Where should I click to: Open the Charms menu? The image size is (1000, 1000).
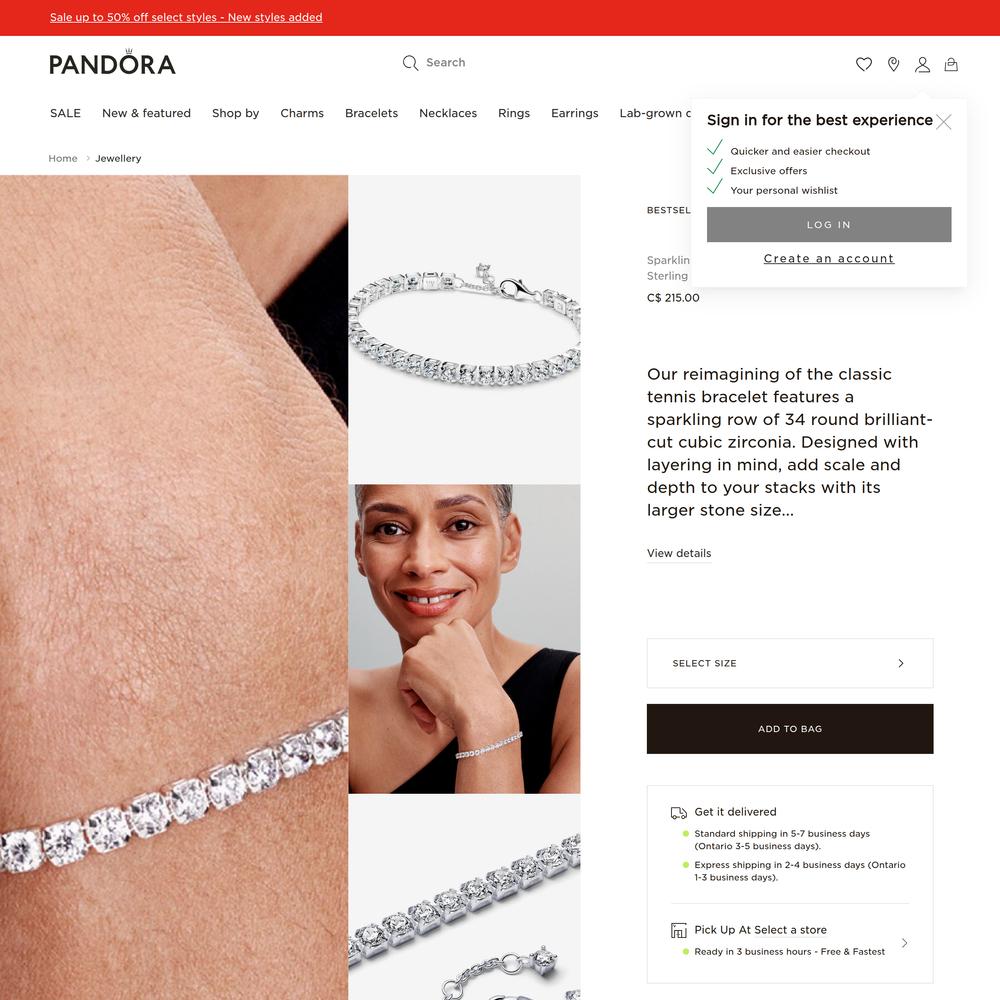302,113
